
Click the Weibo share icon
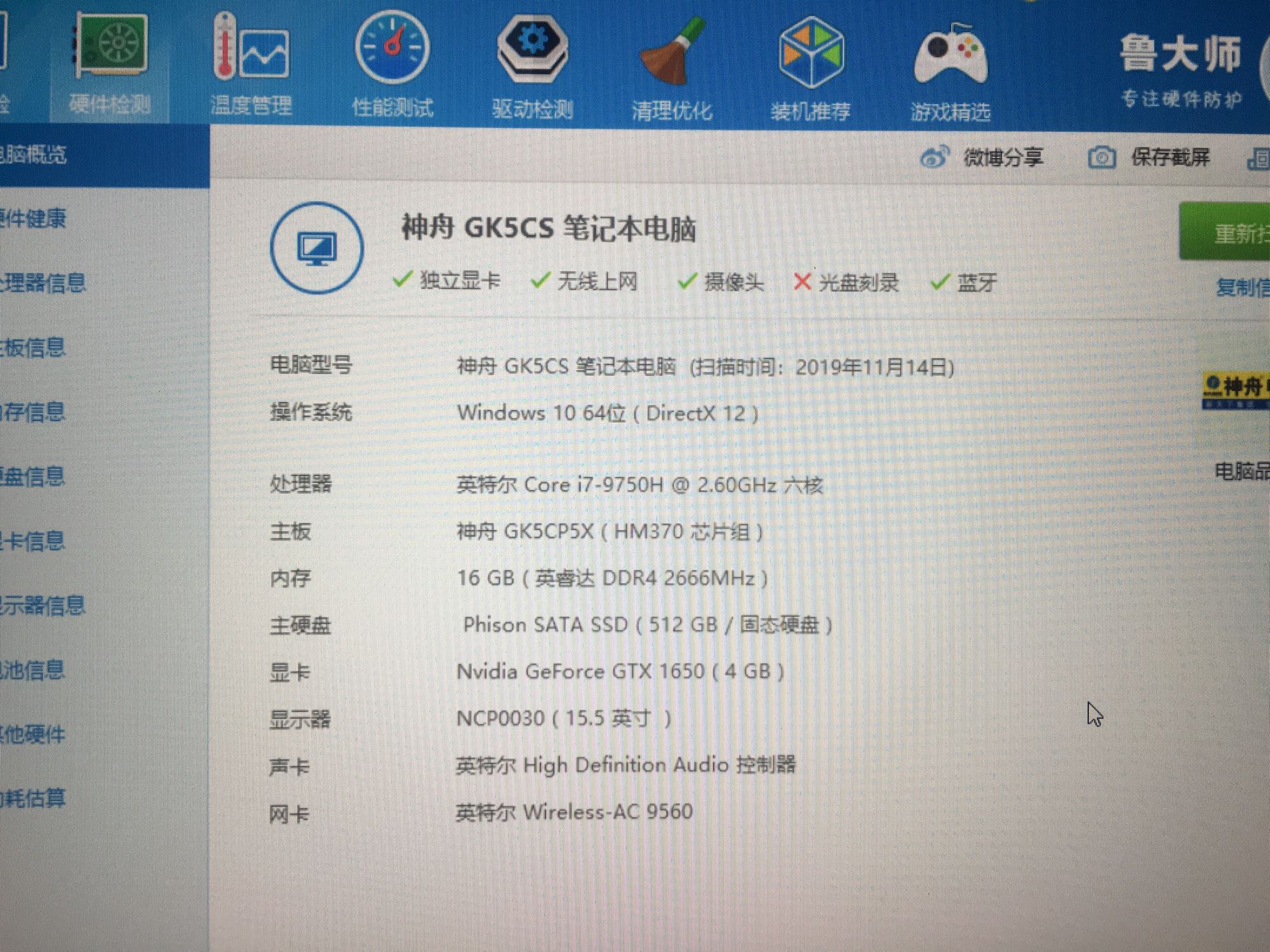tap(934, 157)
